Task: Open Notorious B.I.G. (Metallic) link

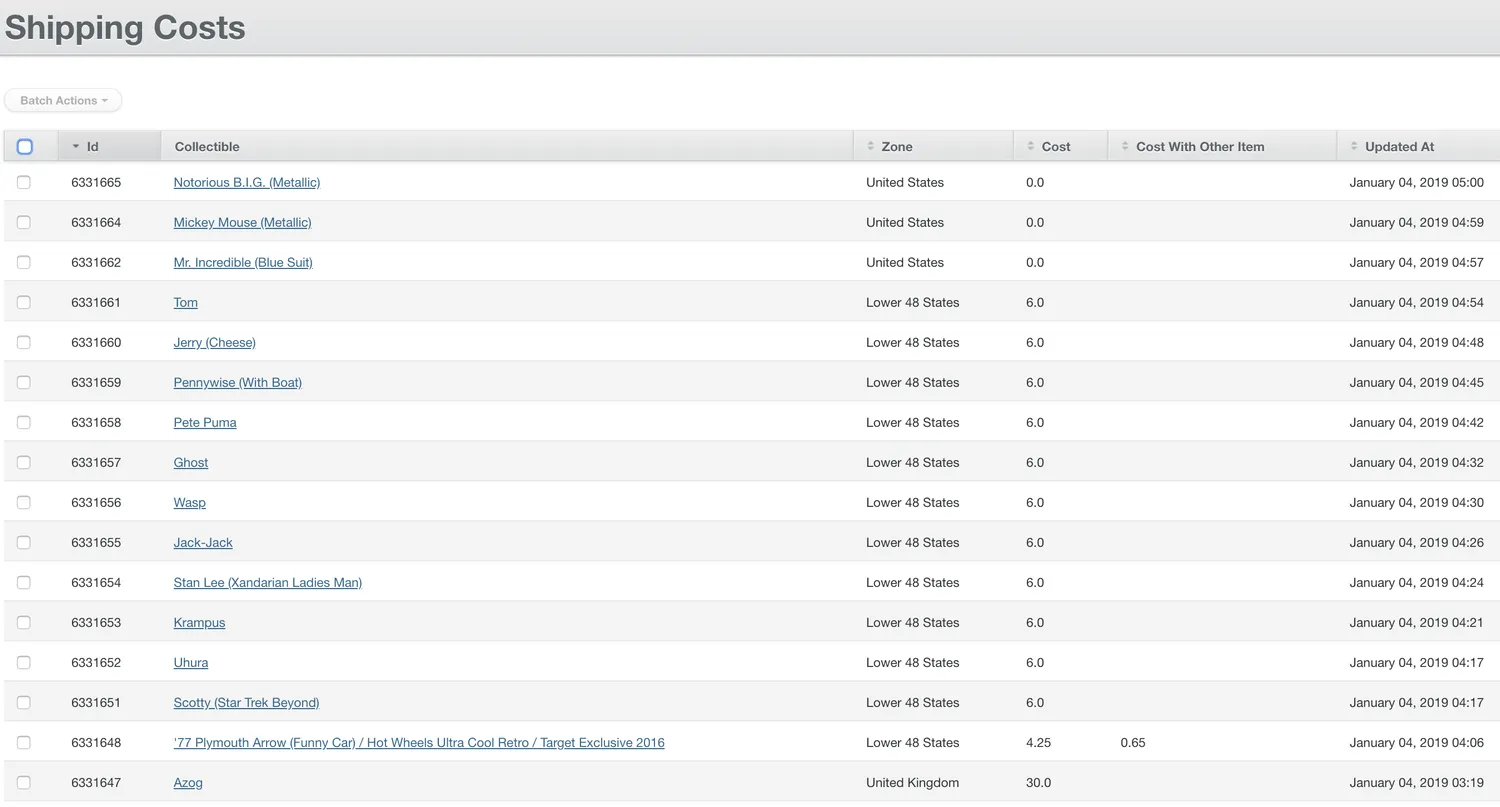Action: coord(246,182)
